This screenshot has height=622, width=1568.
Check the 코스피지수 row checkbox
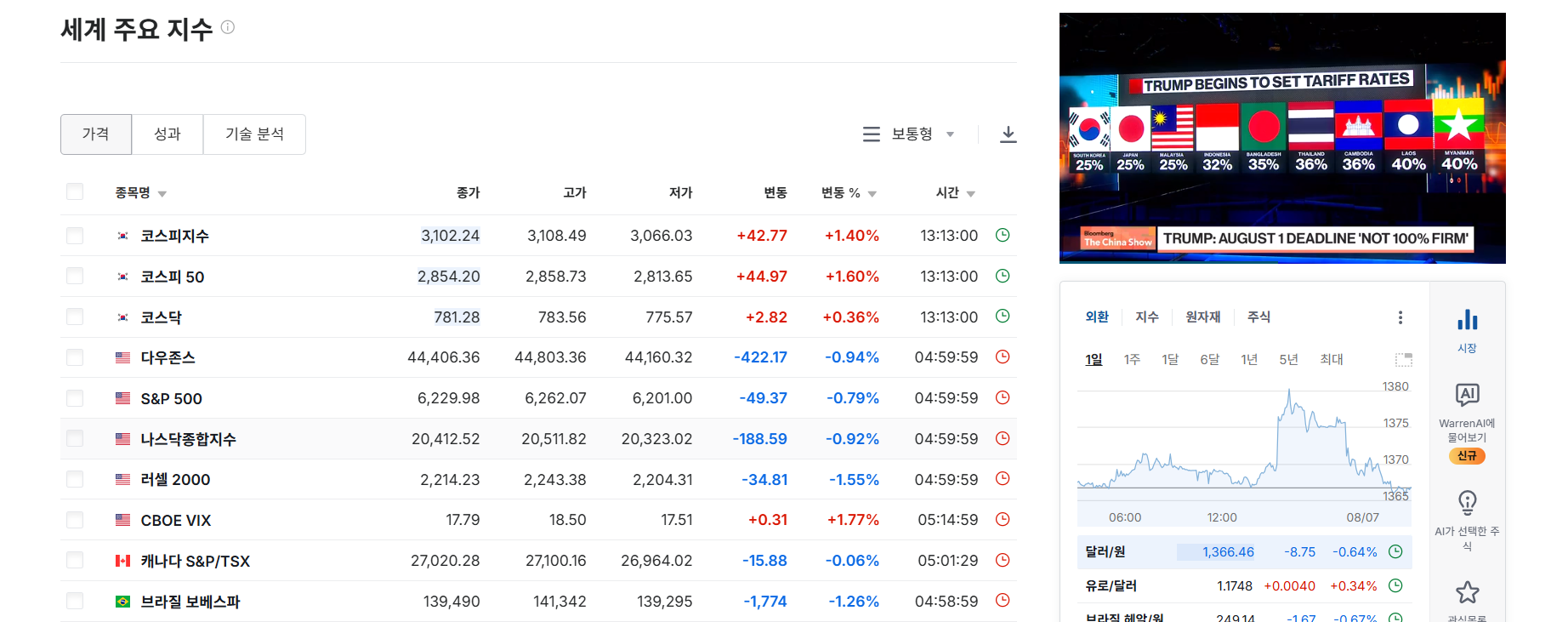click(x=75, y=236)
